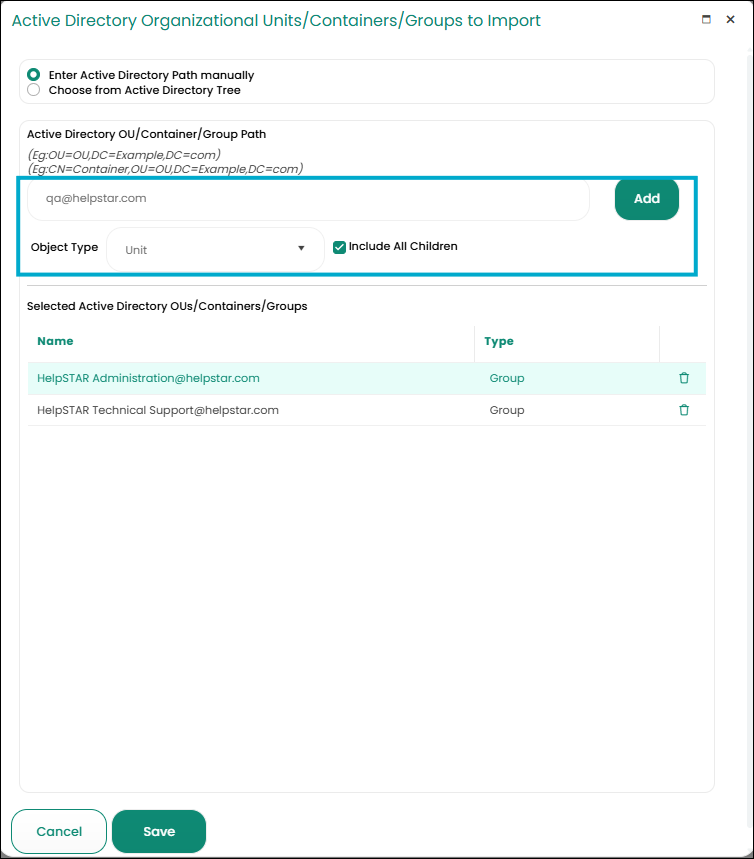Delete the HelpSTAR Administration group entry

[684, 378]
